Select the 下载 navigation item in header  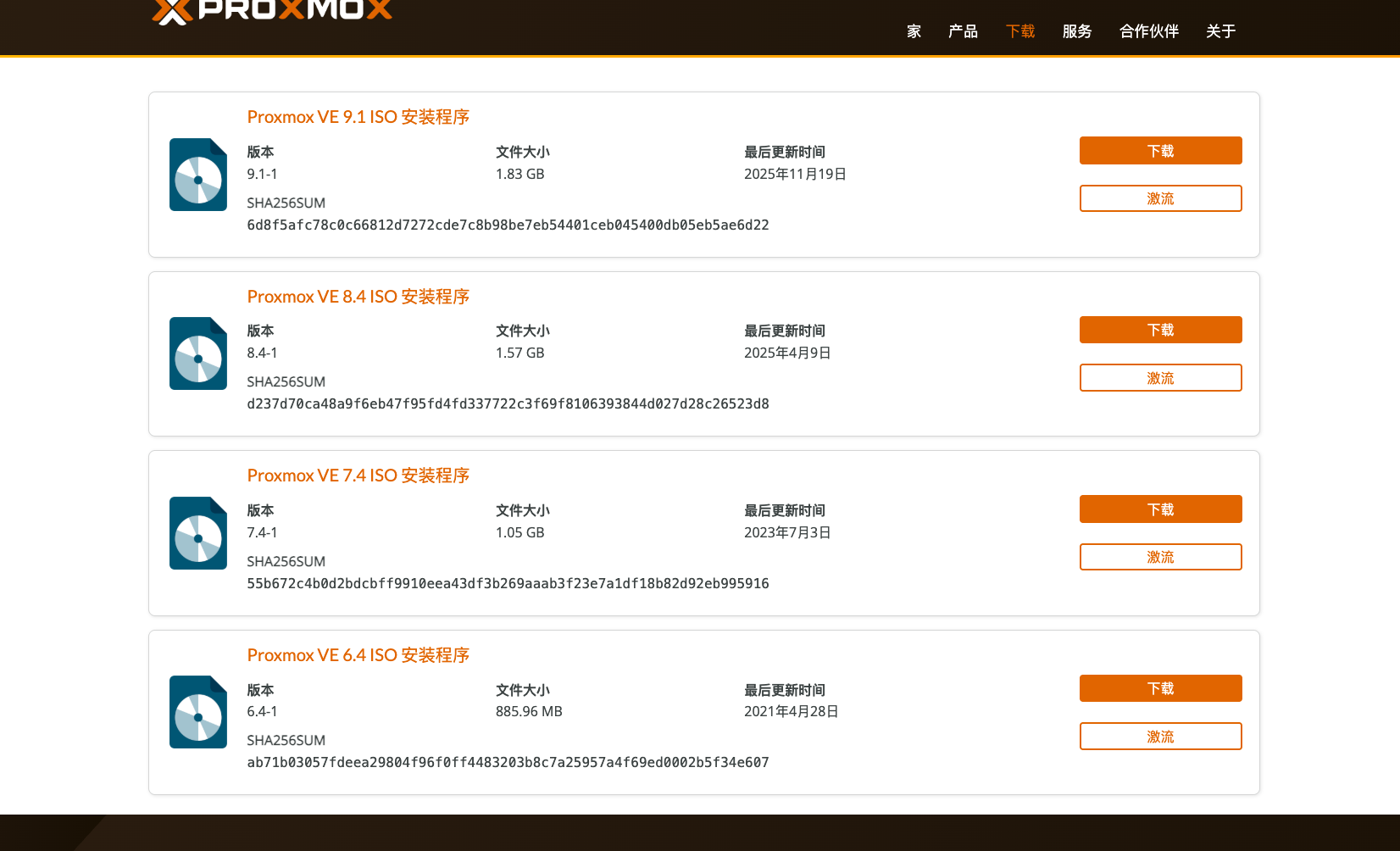tap(1020, 31)
